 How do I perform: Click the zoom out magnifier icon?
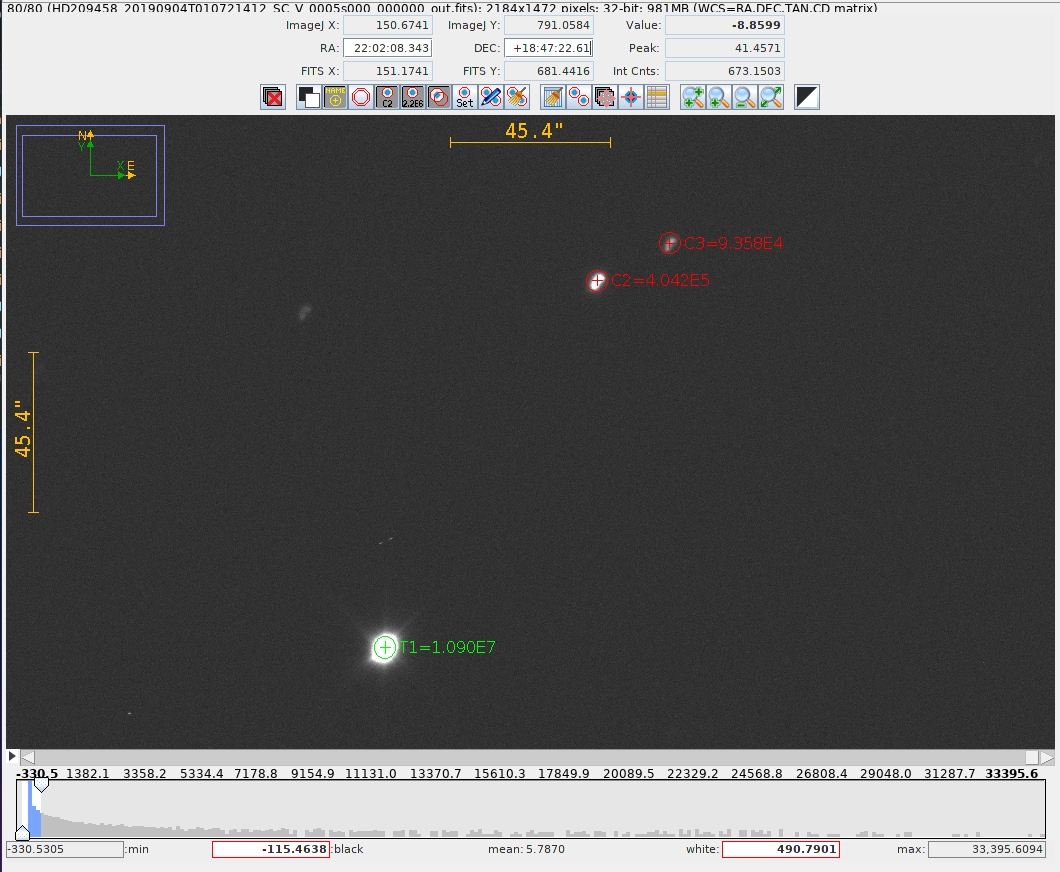click(x=745, y=97)
